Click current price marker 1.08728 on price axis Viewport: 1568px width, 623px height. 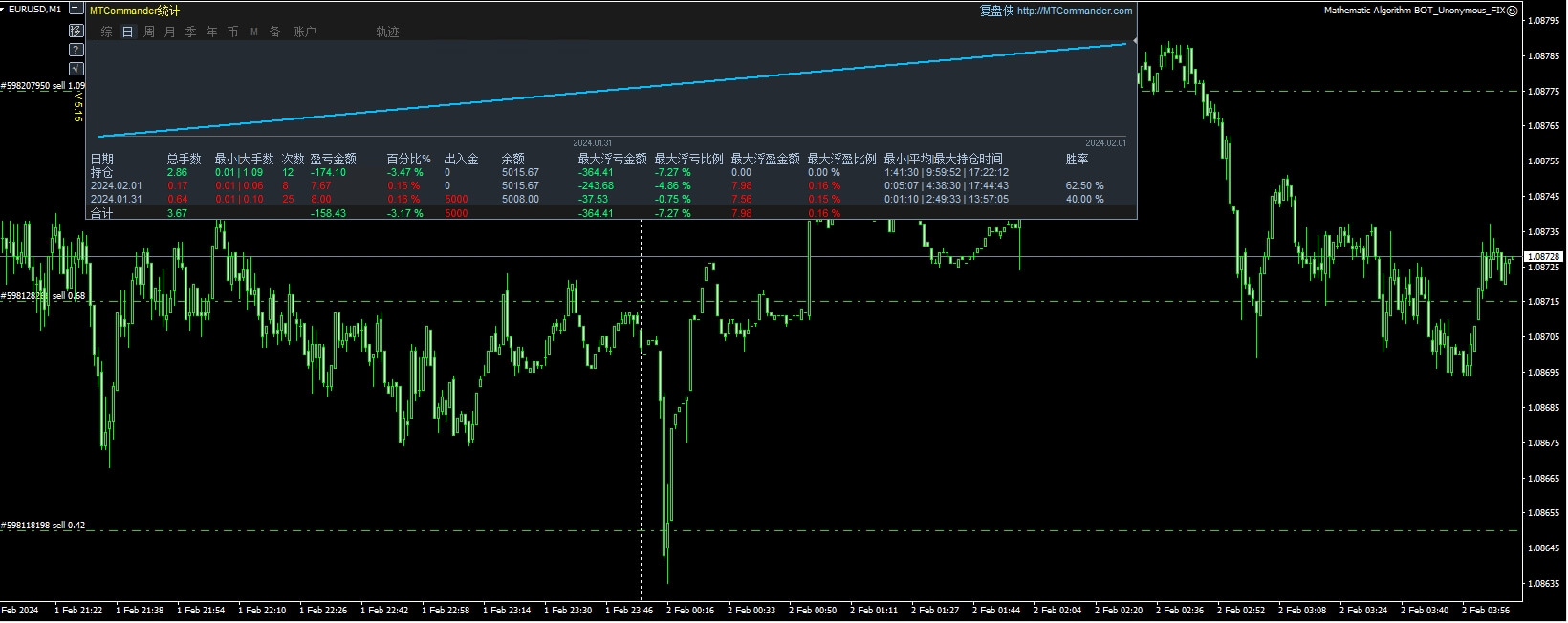[x=1543, y=257]
